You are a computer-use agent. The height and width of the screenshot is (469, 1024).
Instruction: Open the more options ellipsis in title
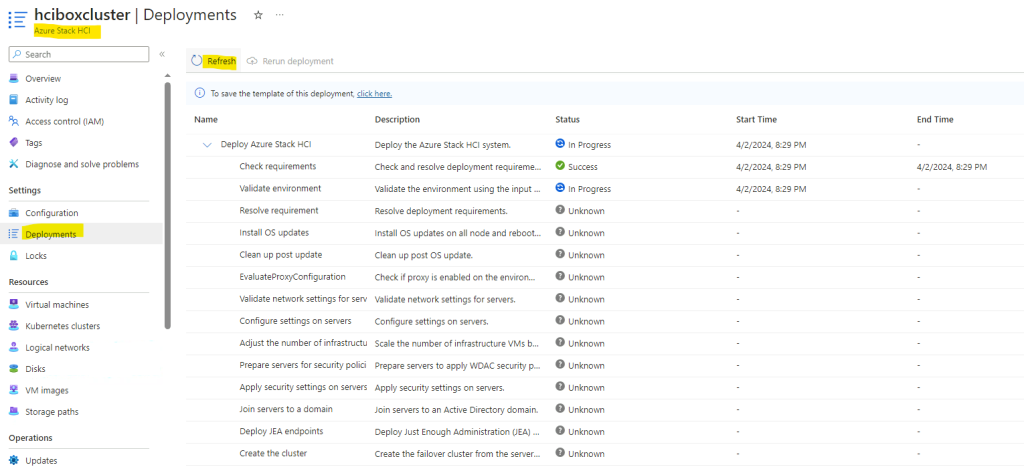coord(280,15)
